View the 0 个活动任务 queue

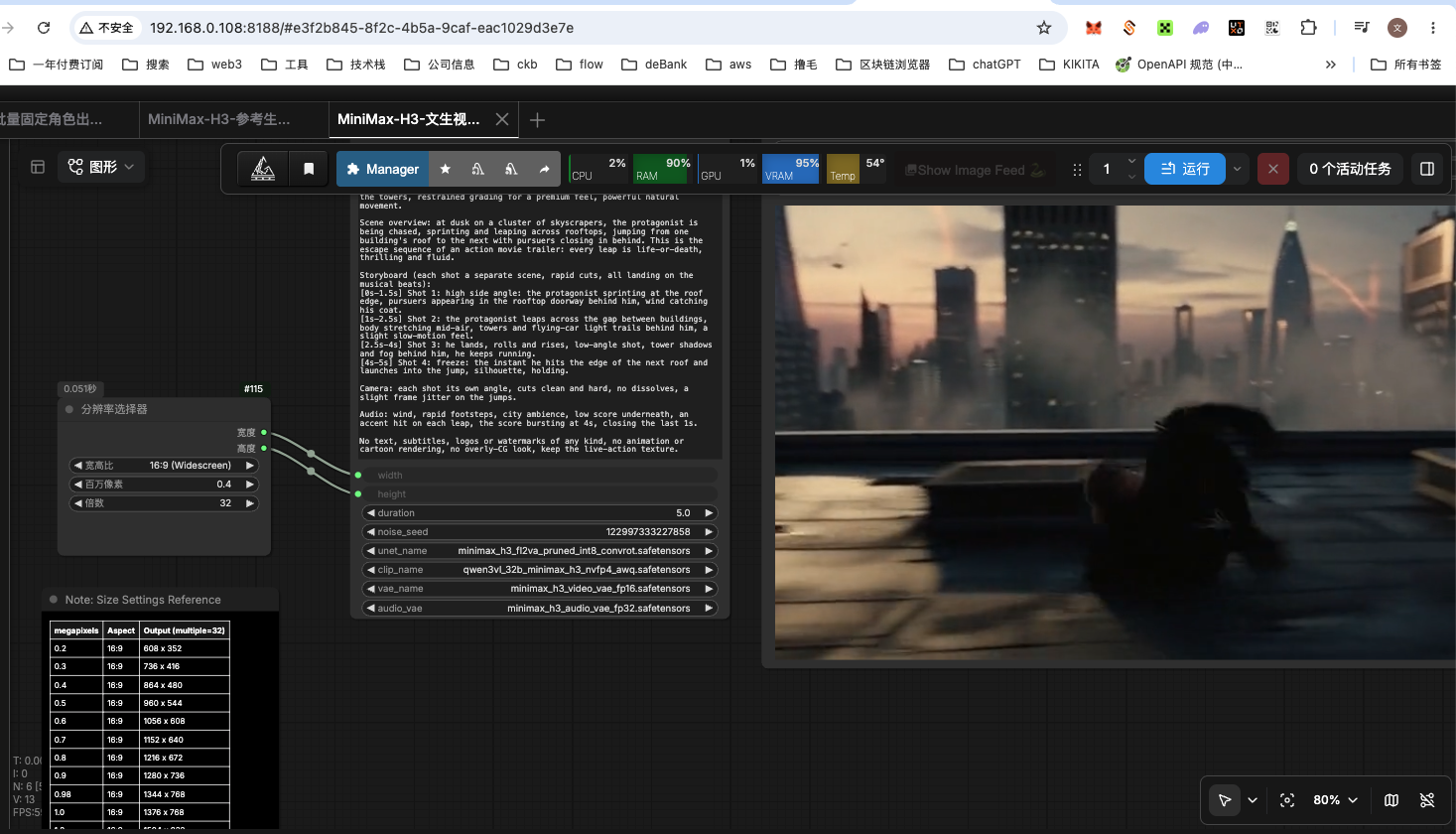pos(1350,169)
